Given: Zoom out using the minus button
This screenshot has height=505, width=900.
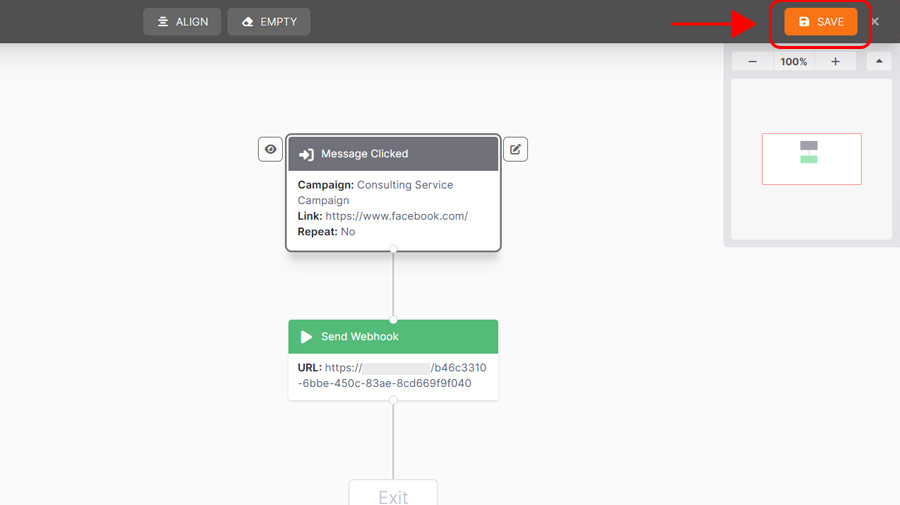Looking at the screenshot, I should (x=752, y=62).
